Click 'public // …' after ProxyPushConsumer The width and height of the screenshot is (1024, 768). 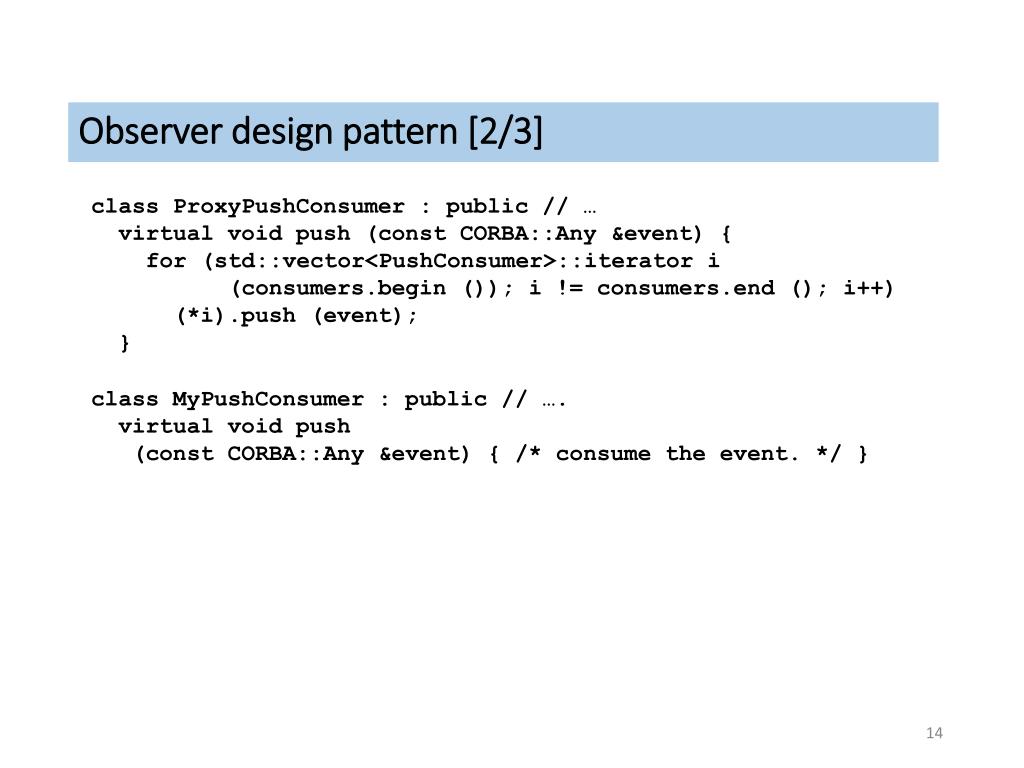point(520,206)
